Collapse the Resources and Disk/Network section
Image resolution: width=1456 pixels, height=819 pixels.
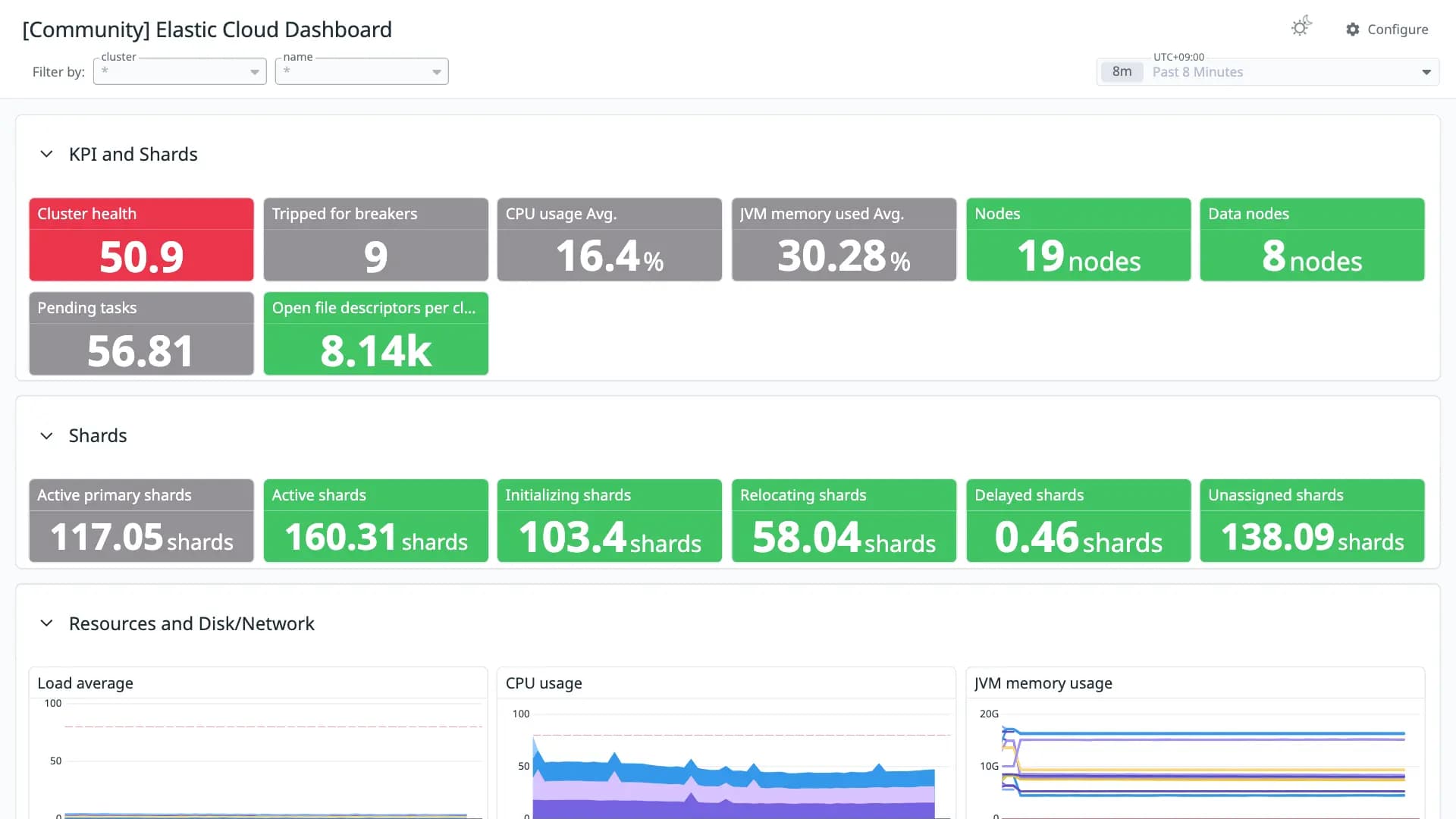46,623
